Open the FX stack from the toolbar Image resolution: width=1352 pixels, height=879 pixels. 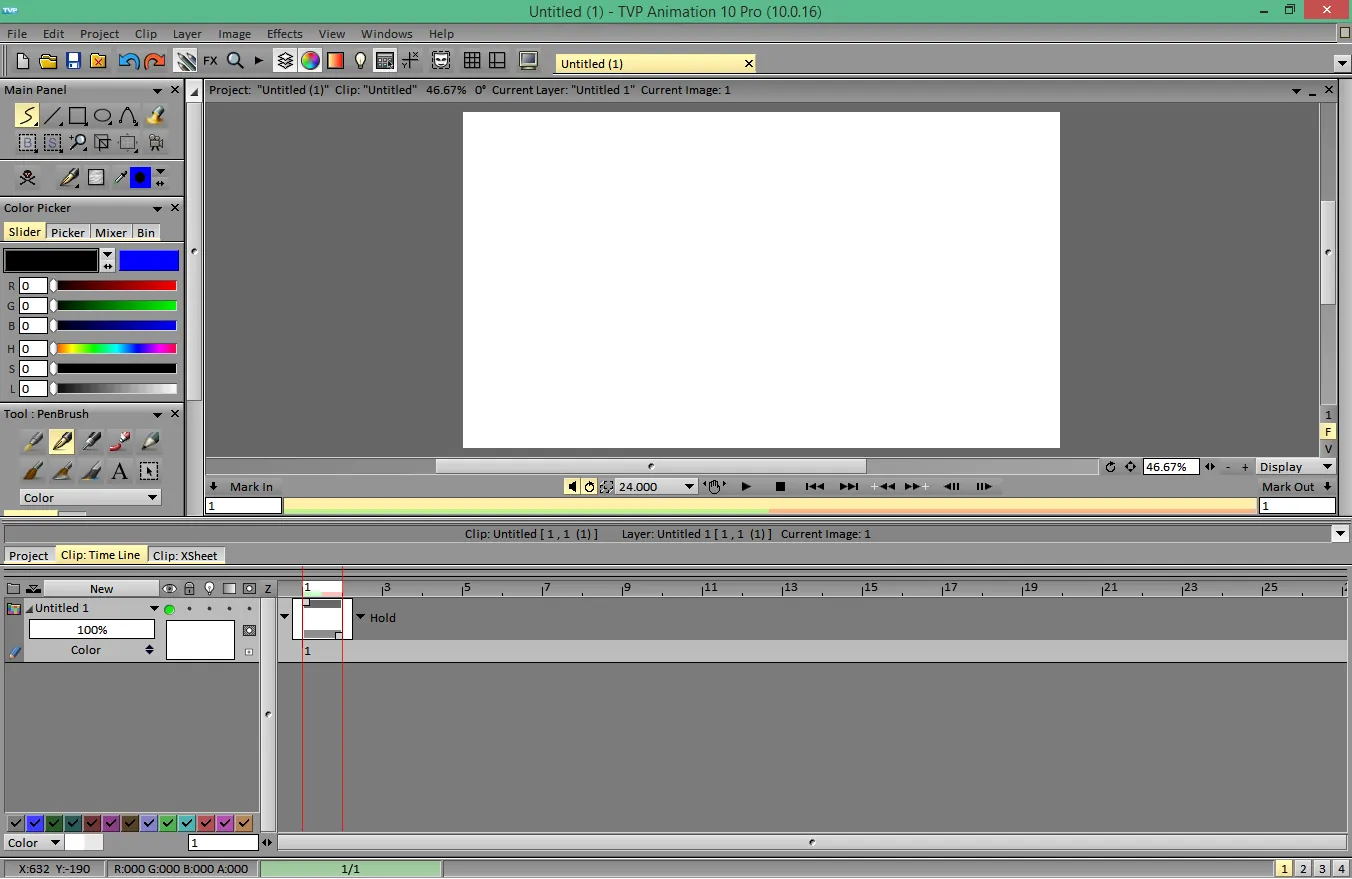pyautogui.click(x=210, y=61)
